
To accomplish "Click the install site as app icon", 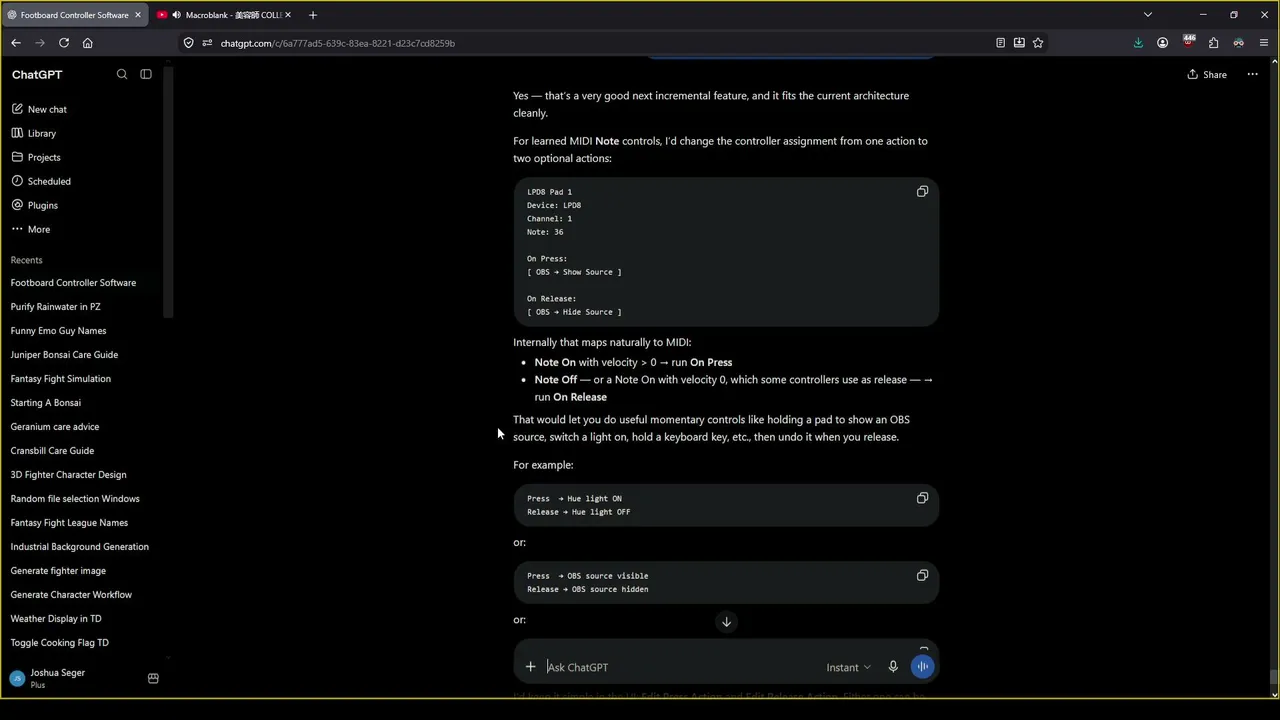I will 1019,43.
